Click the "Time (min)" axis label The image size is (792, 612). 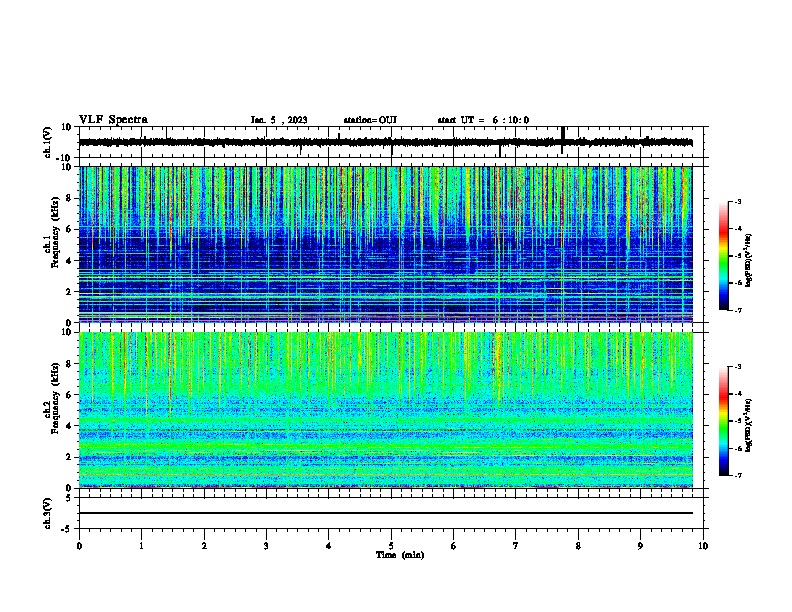[400, 555]
